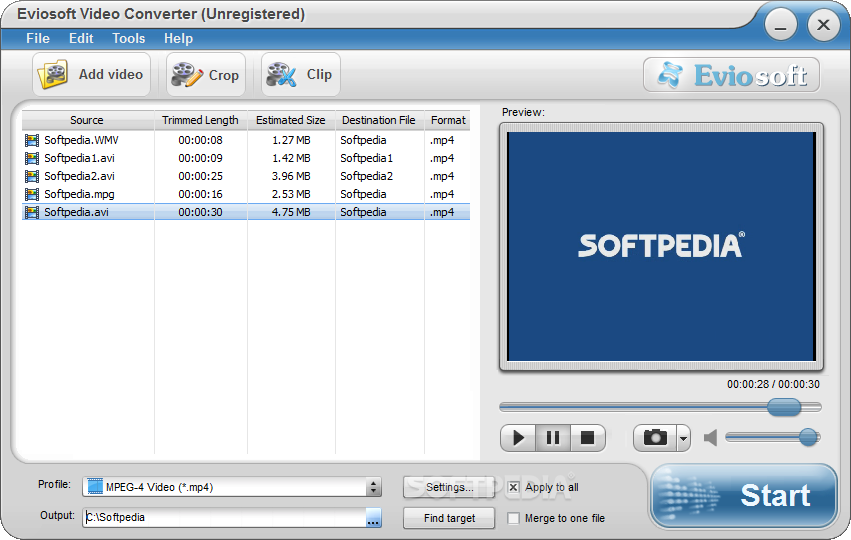Click estimated size 1.42 MB

[x=291, y=158]
